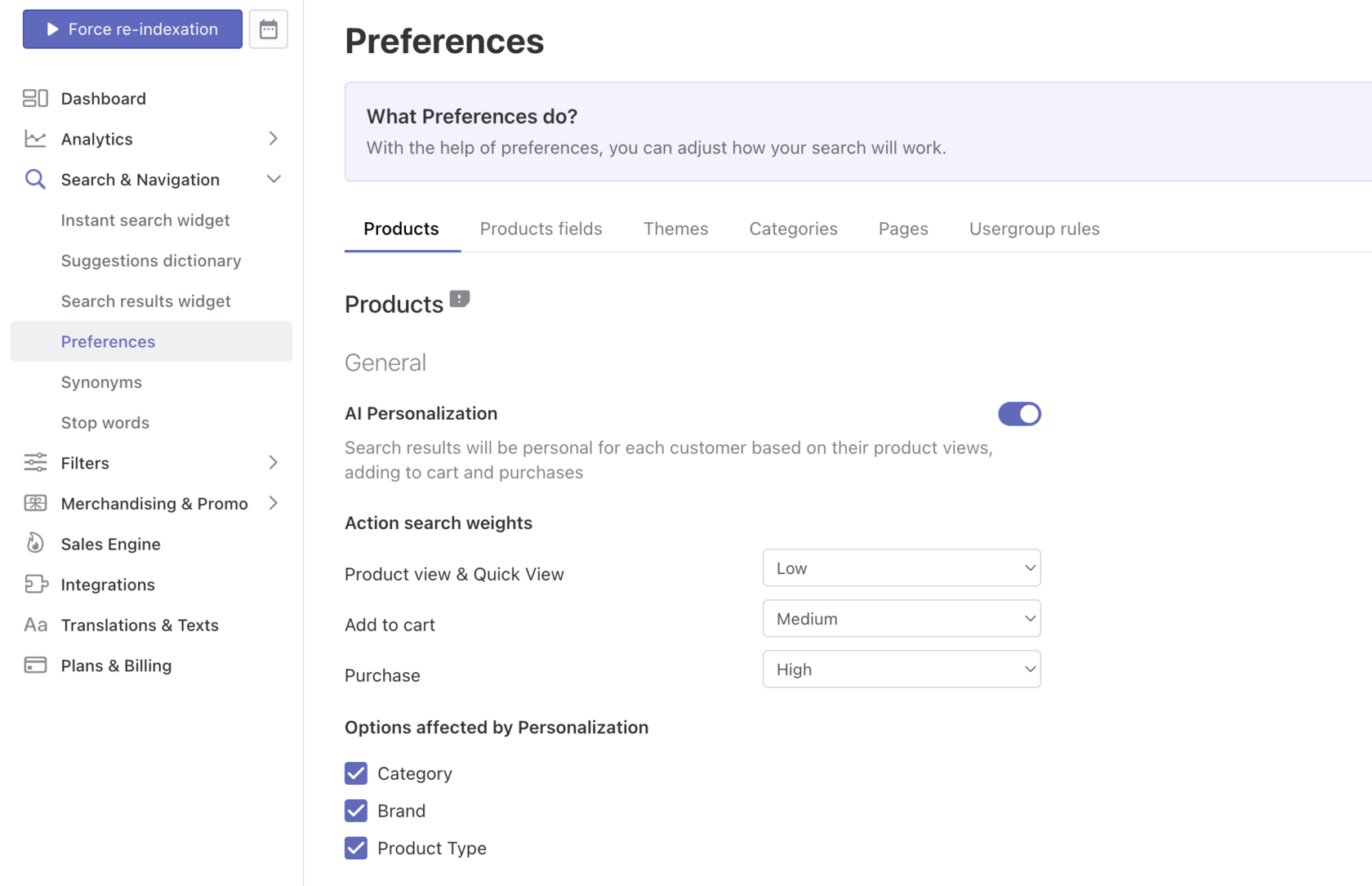
Task: Expand the Analytics section chevron
Action: (x=273, y=138)
